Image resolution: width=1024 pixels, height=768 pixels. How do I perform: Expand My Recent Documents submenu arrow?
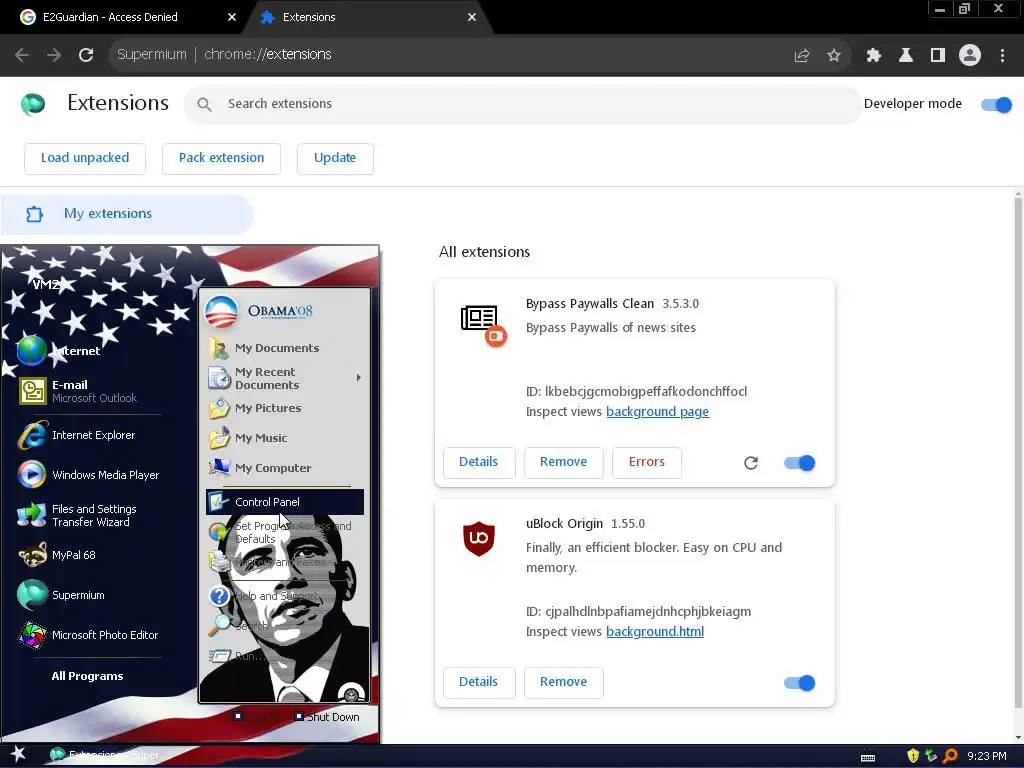359,377
